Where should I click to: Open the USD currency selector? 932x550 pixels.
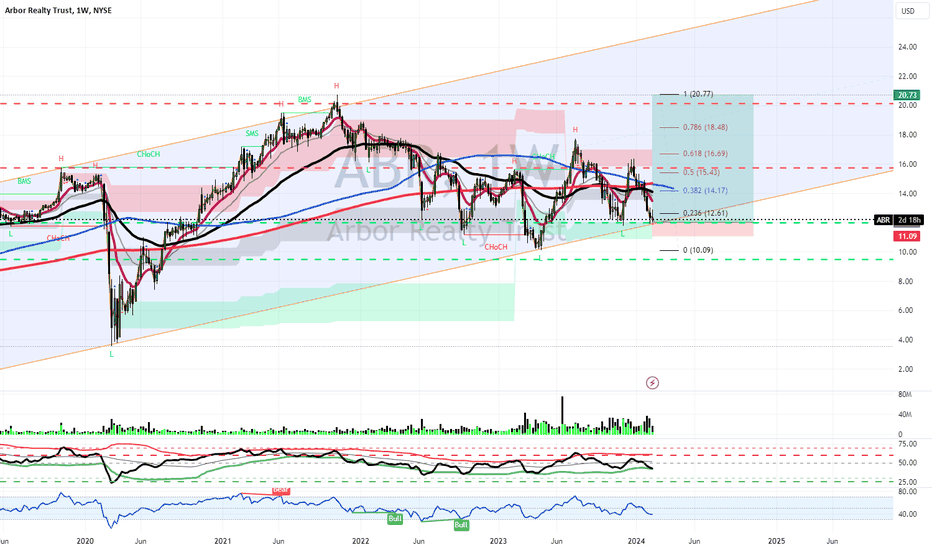[x=908, y=11]
